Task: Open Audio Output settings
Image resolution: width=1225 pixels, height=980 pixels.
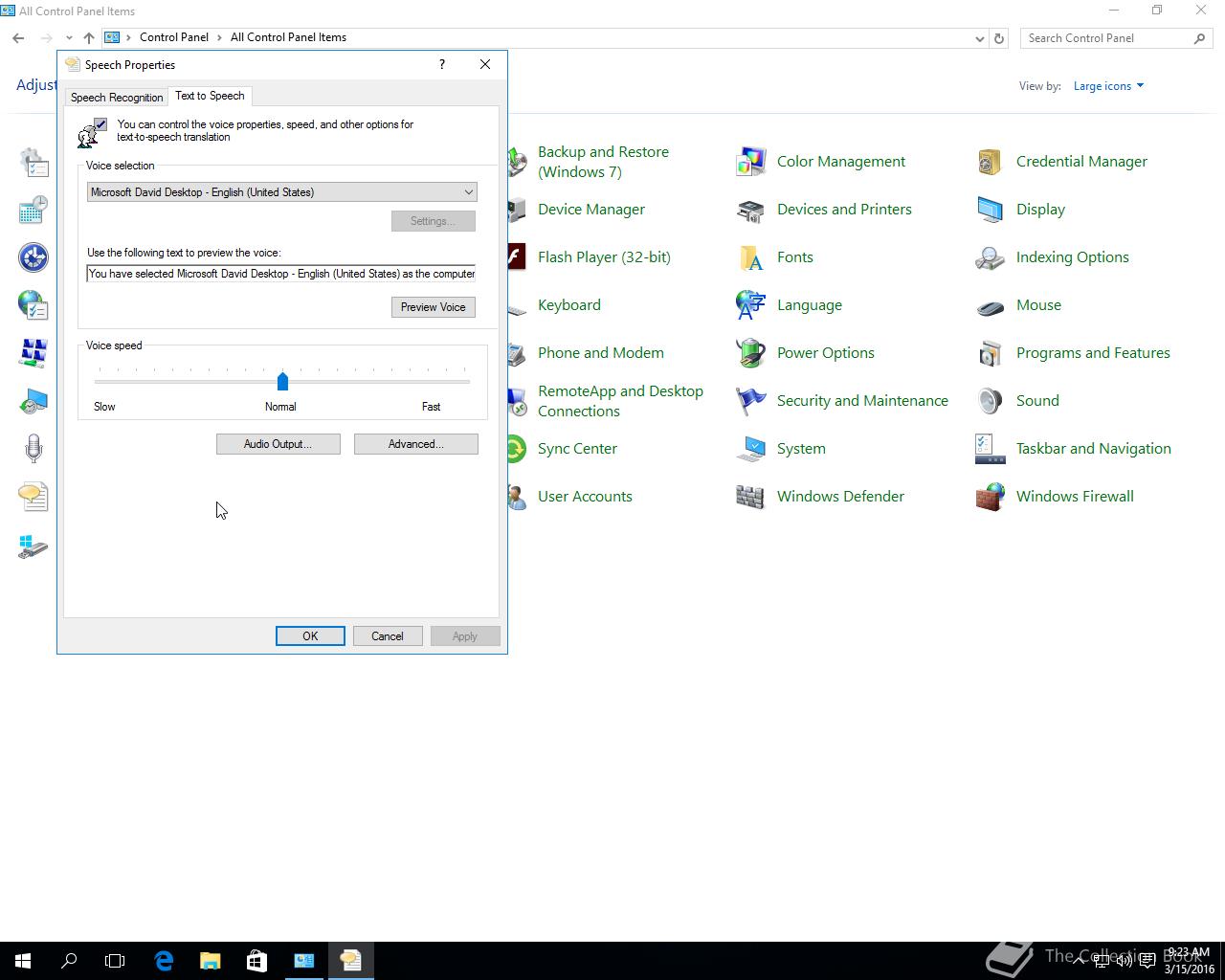Action: pyautogui.click(x=278, y=444)
